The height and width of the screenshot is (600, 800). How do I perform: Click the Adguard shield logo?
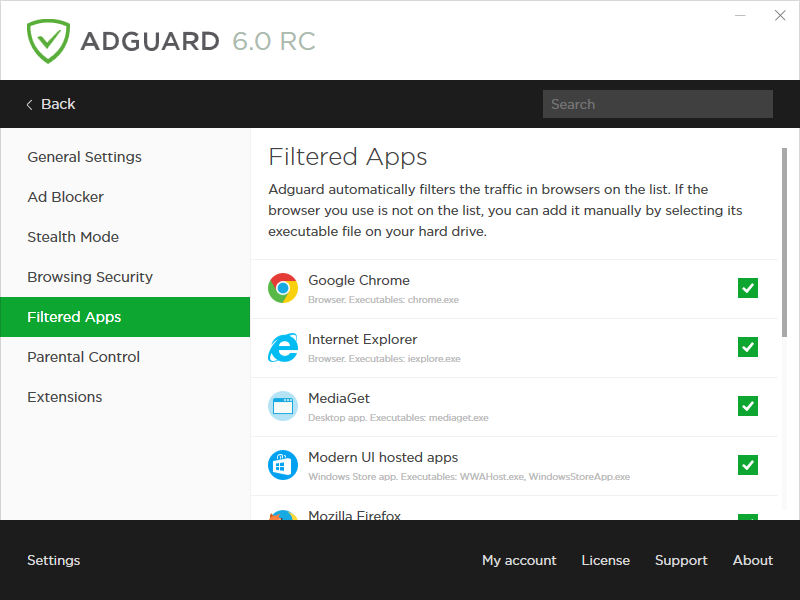coord(48,41)
